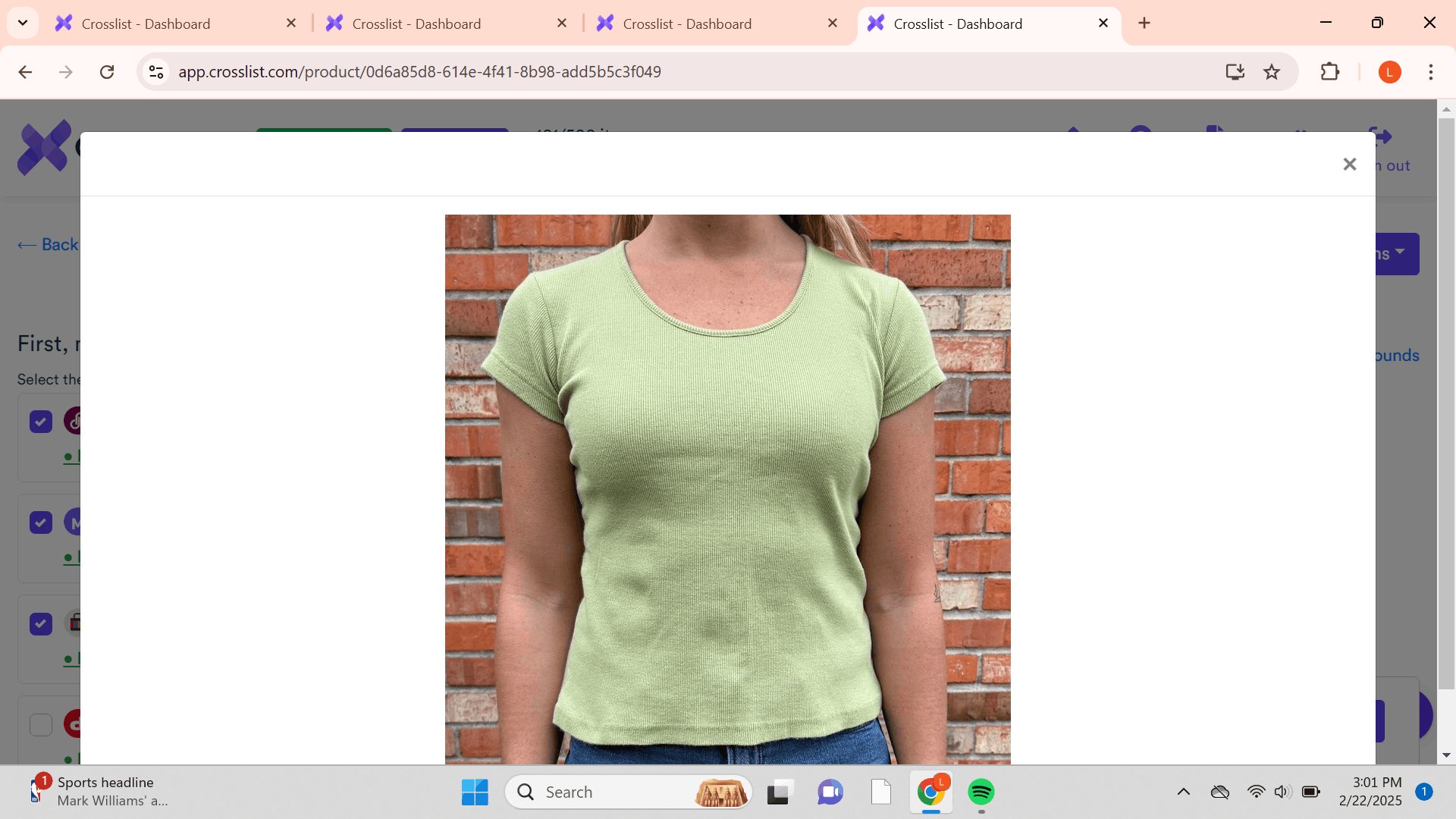This screenshot has height=819, width=1456.
Task: Open the notification bell badge
Action: (x=1424, y=792)
